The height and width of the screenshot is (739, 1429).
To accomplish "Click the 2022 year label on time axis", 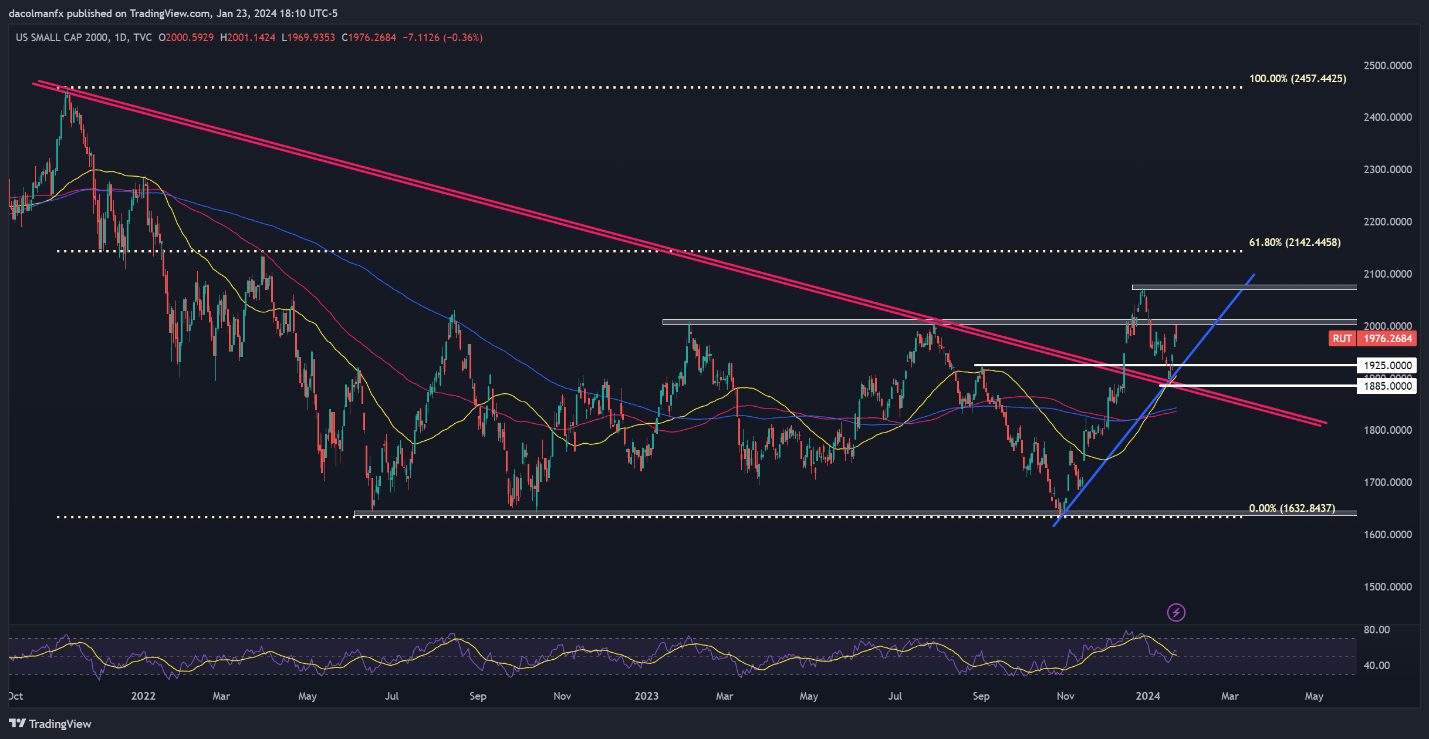I will (x=142, y=695).
